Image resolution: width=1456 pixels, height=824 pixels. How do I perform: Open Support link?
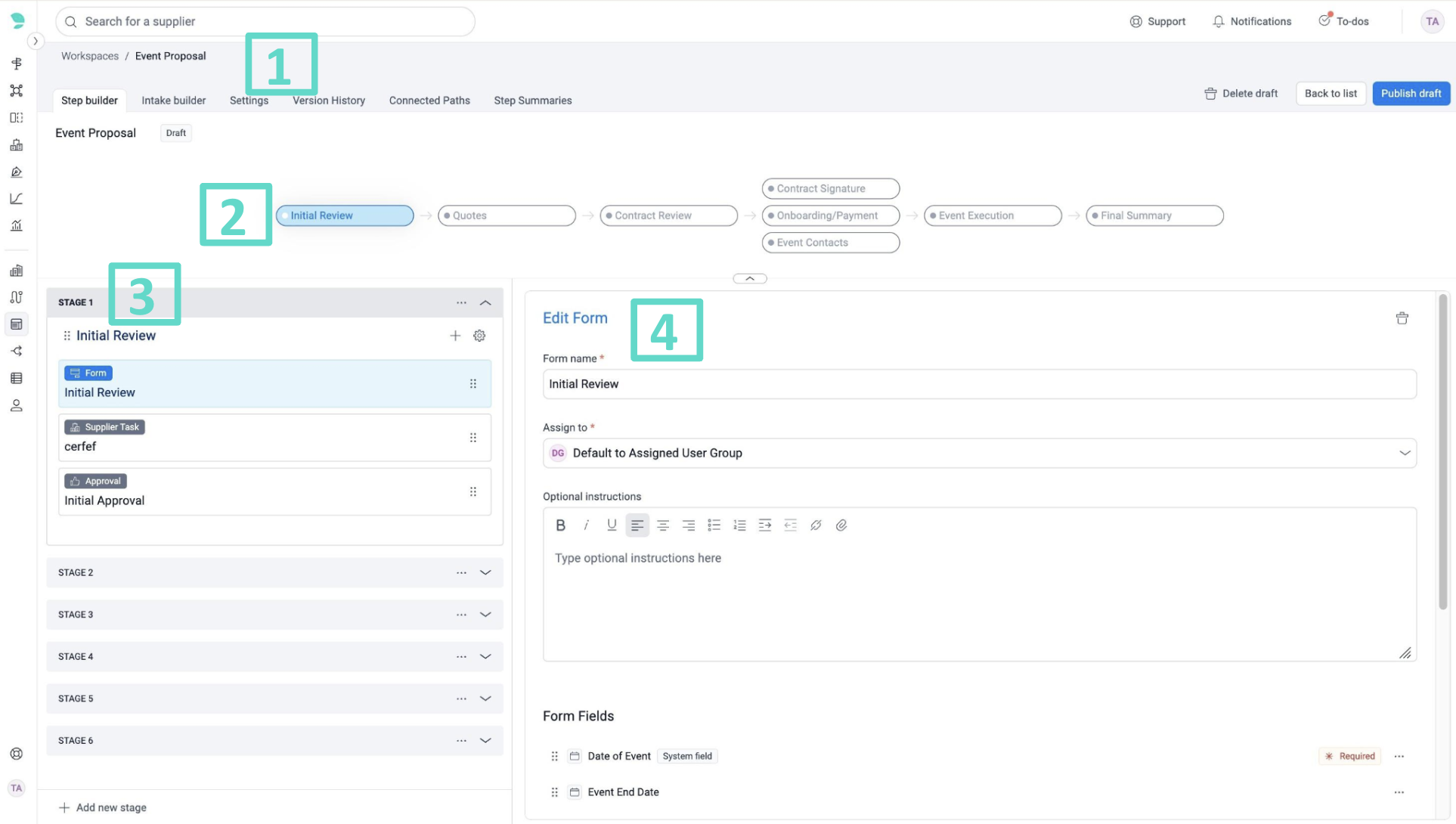tap(1157, 21)
